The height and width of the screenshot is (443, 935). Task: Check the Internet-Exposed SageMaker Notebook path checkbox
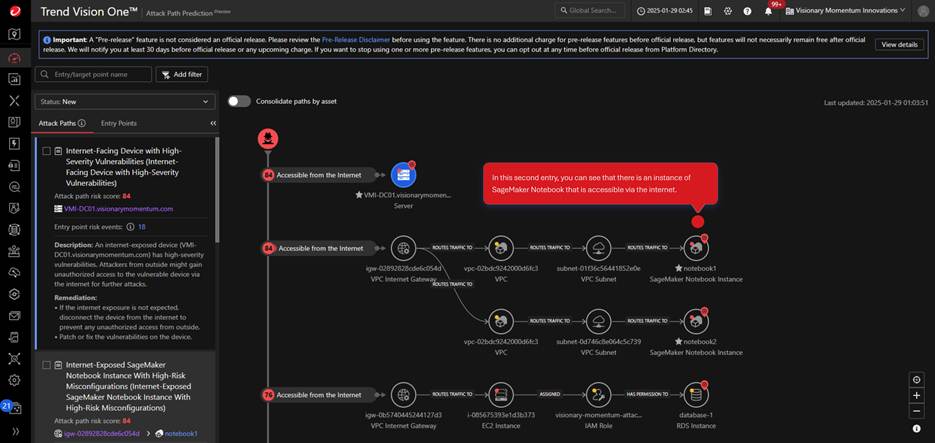point(47,365)
